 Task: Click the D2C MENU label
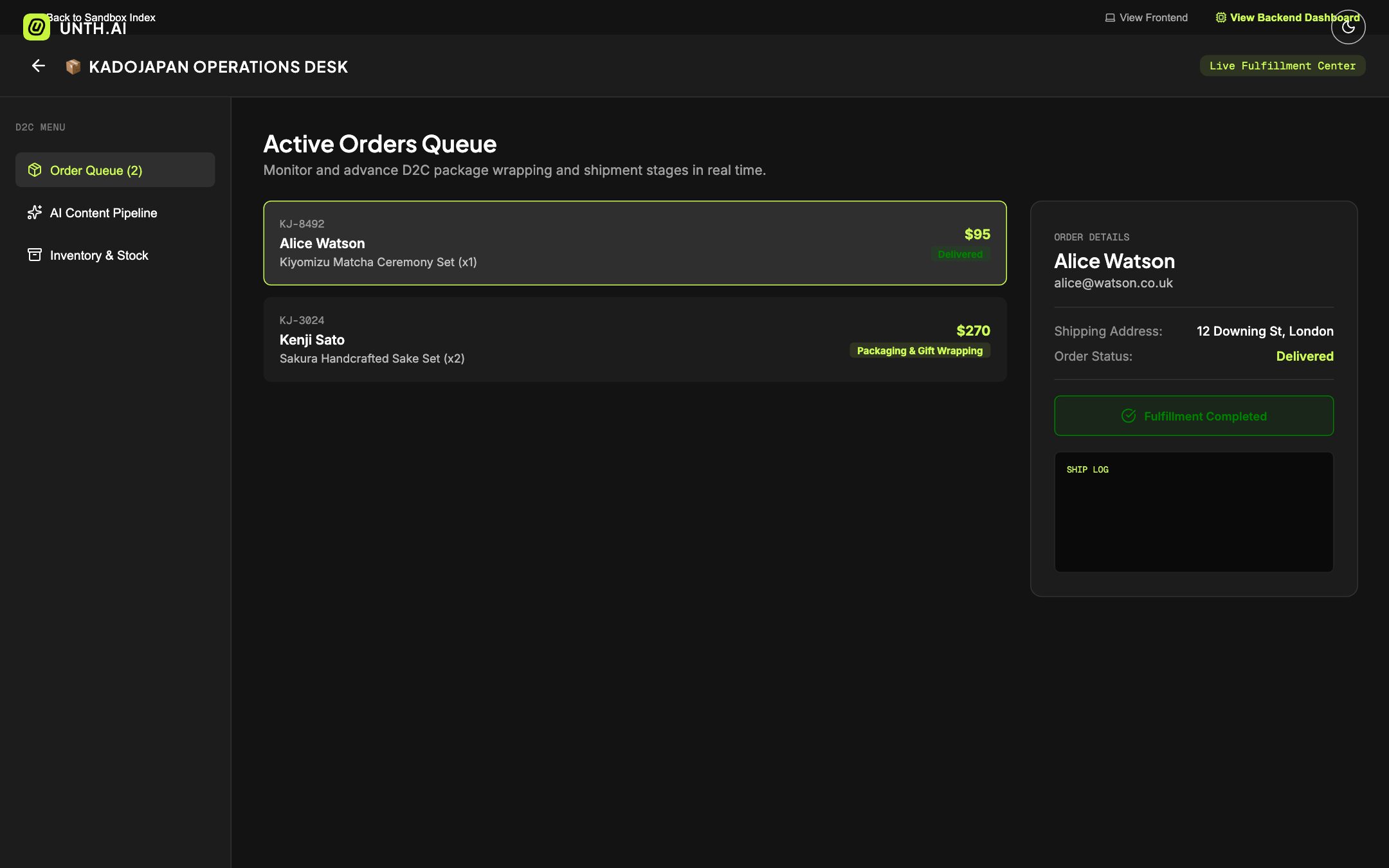41,127
